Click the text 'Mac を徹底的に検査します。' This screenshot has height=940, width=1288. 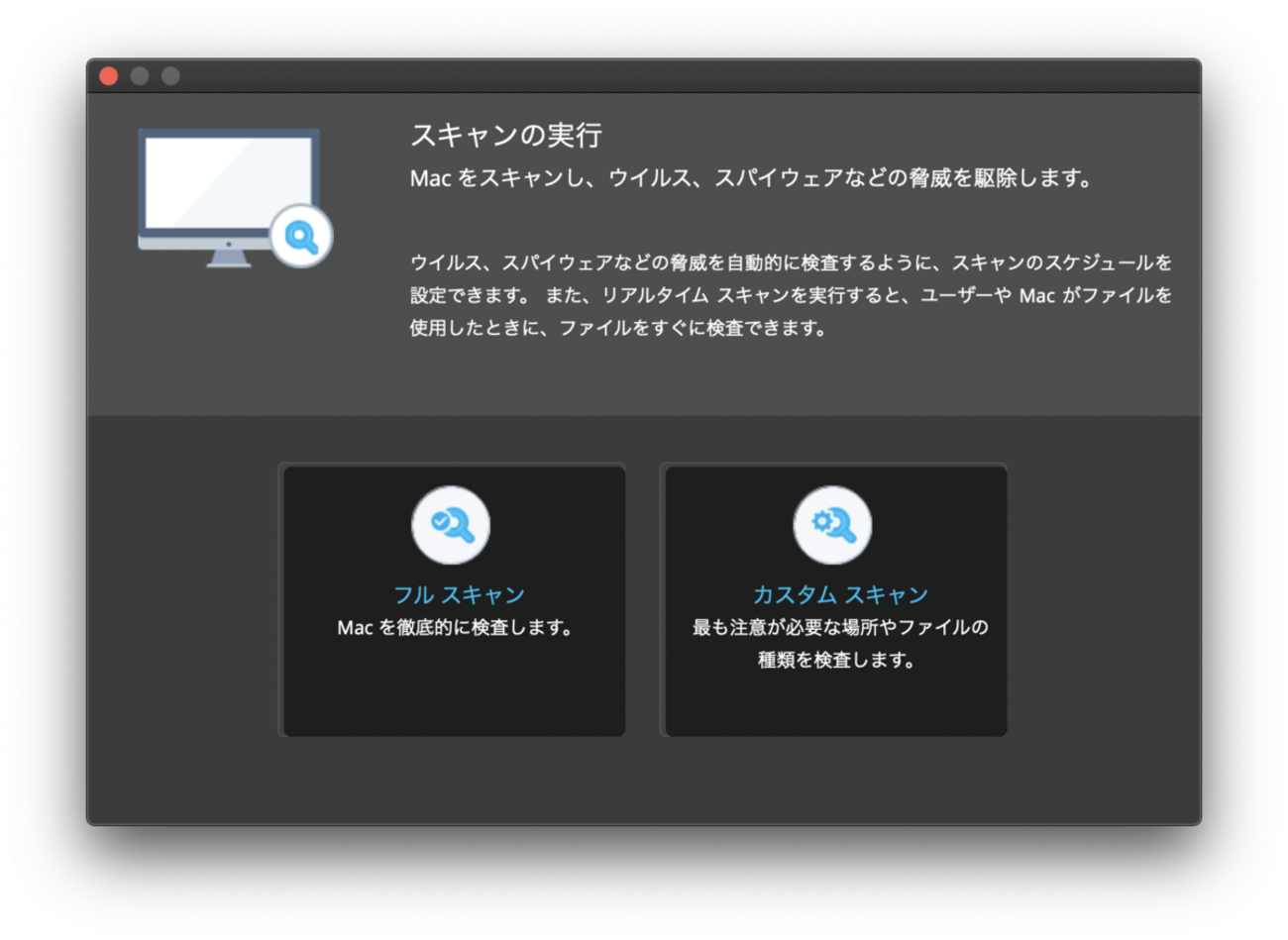pos(456,628)
